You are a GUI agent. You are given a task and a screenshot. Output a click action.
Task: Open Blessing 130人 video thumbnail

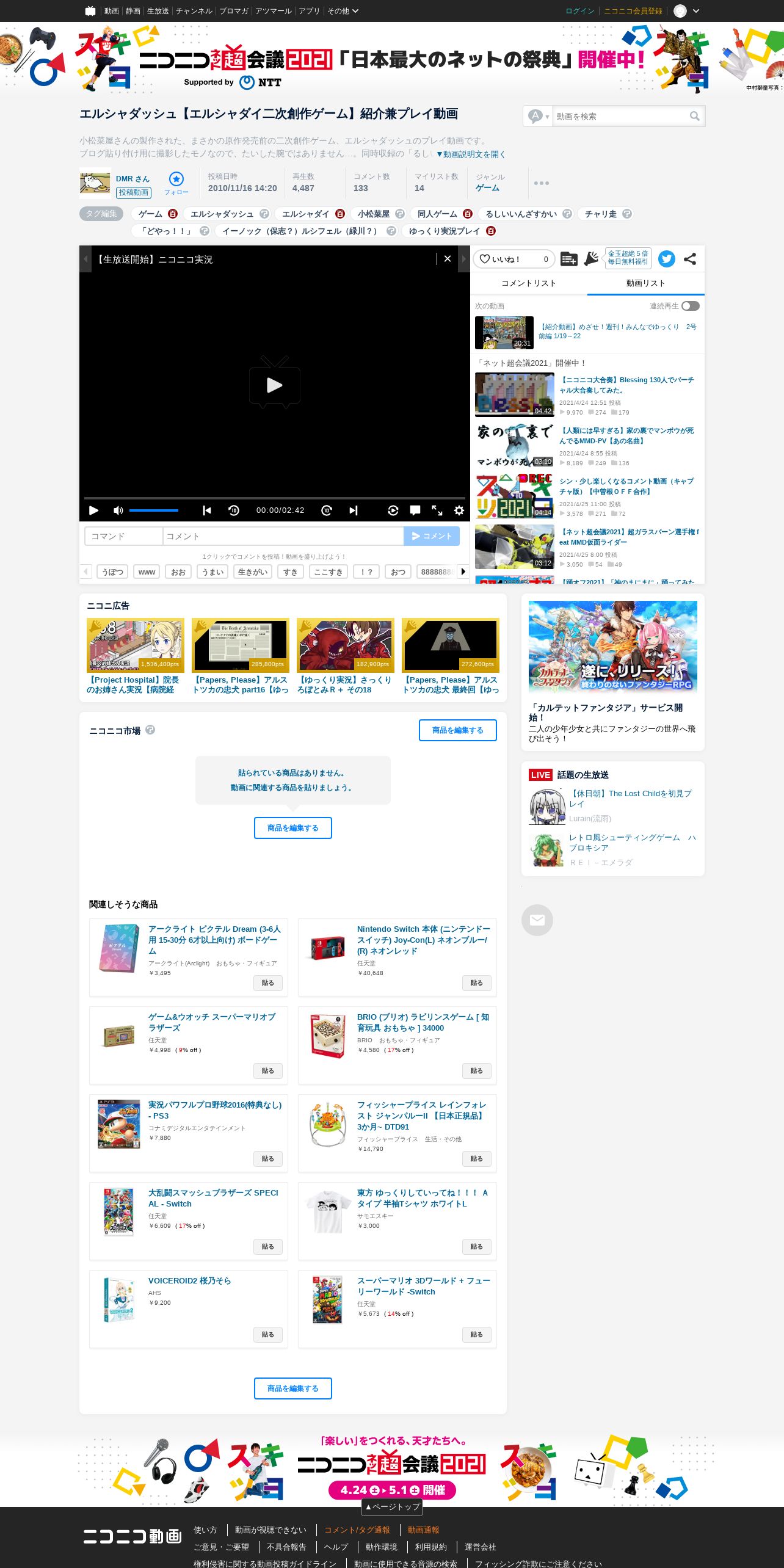(515, 394)
